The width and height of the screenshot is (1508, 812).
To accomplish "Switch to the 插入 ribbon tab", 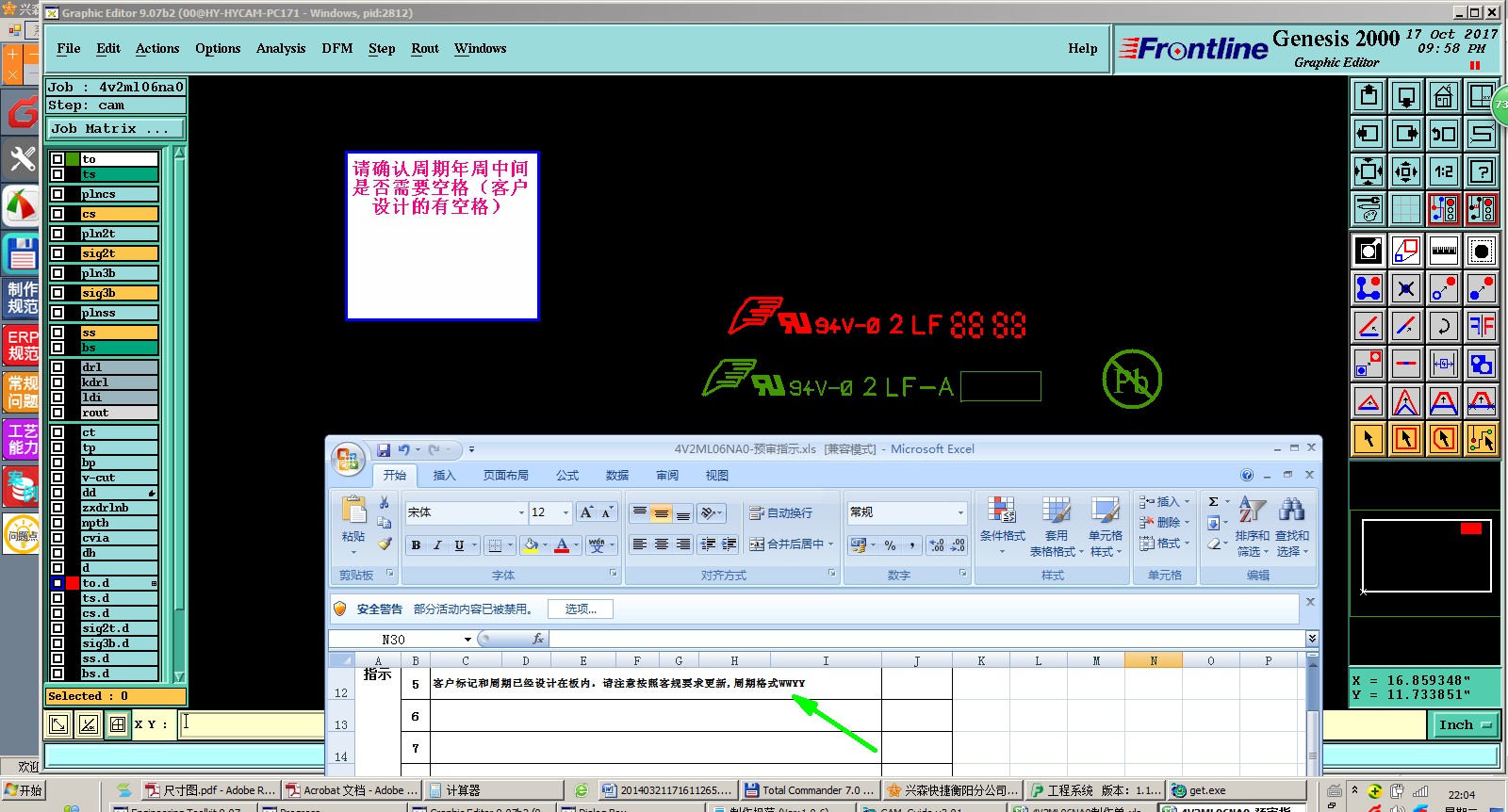I will point(444,475).
